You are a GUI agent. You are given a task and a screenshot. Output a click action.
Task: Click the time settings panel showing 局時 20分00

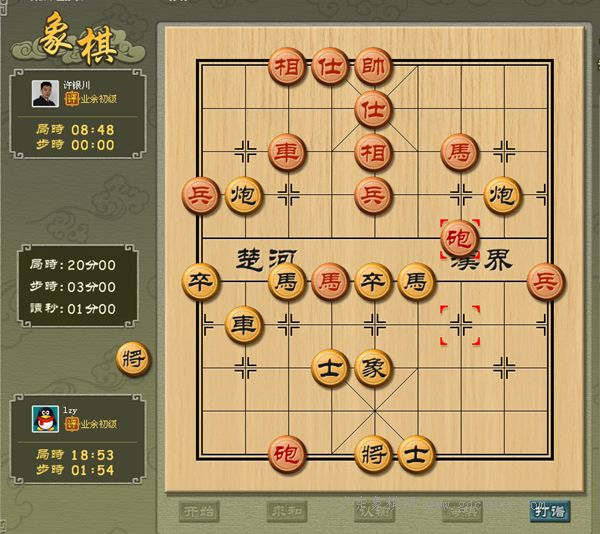pos(78,286)
